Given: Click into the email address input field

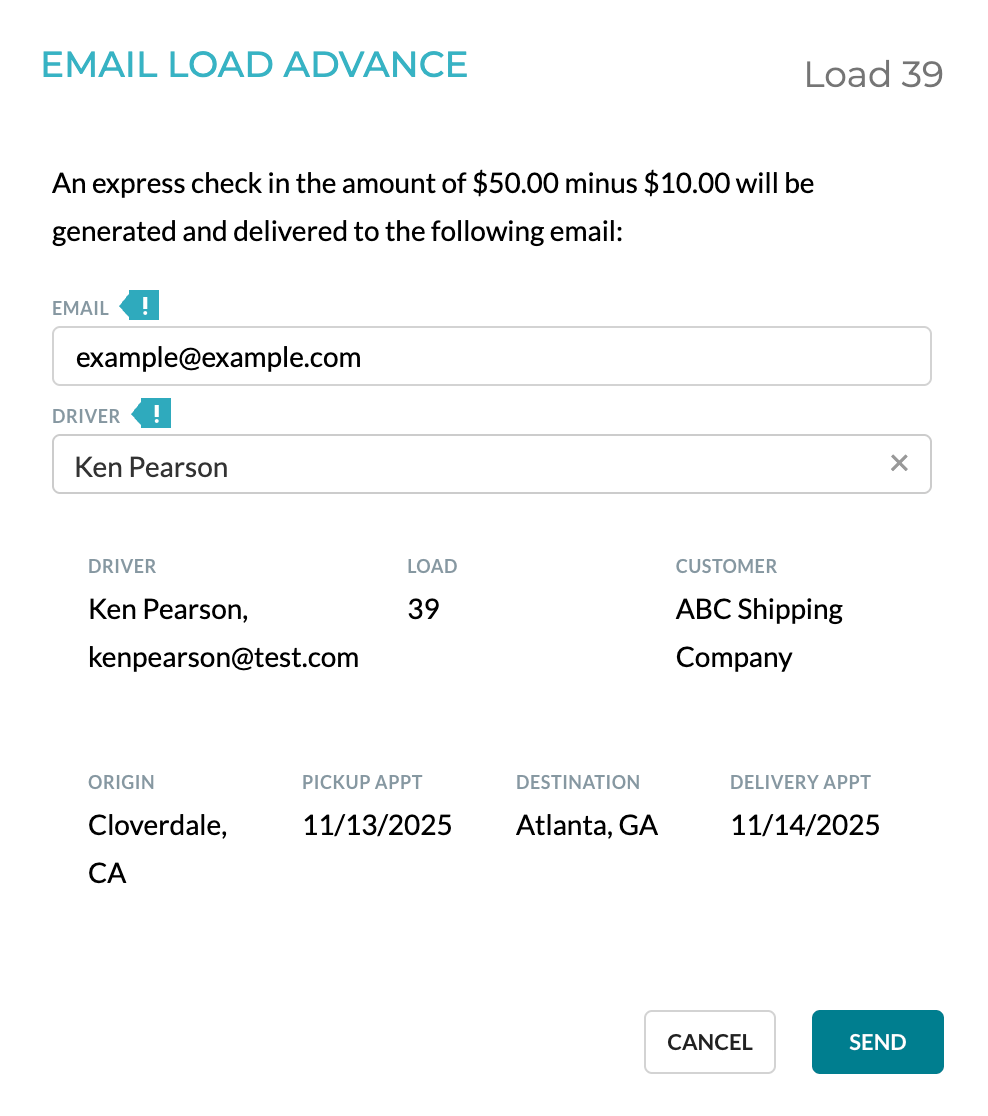Looking at the screenshot, I should coord(492,357).
